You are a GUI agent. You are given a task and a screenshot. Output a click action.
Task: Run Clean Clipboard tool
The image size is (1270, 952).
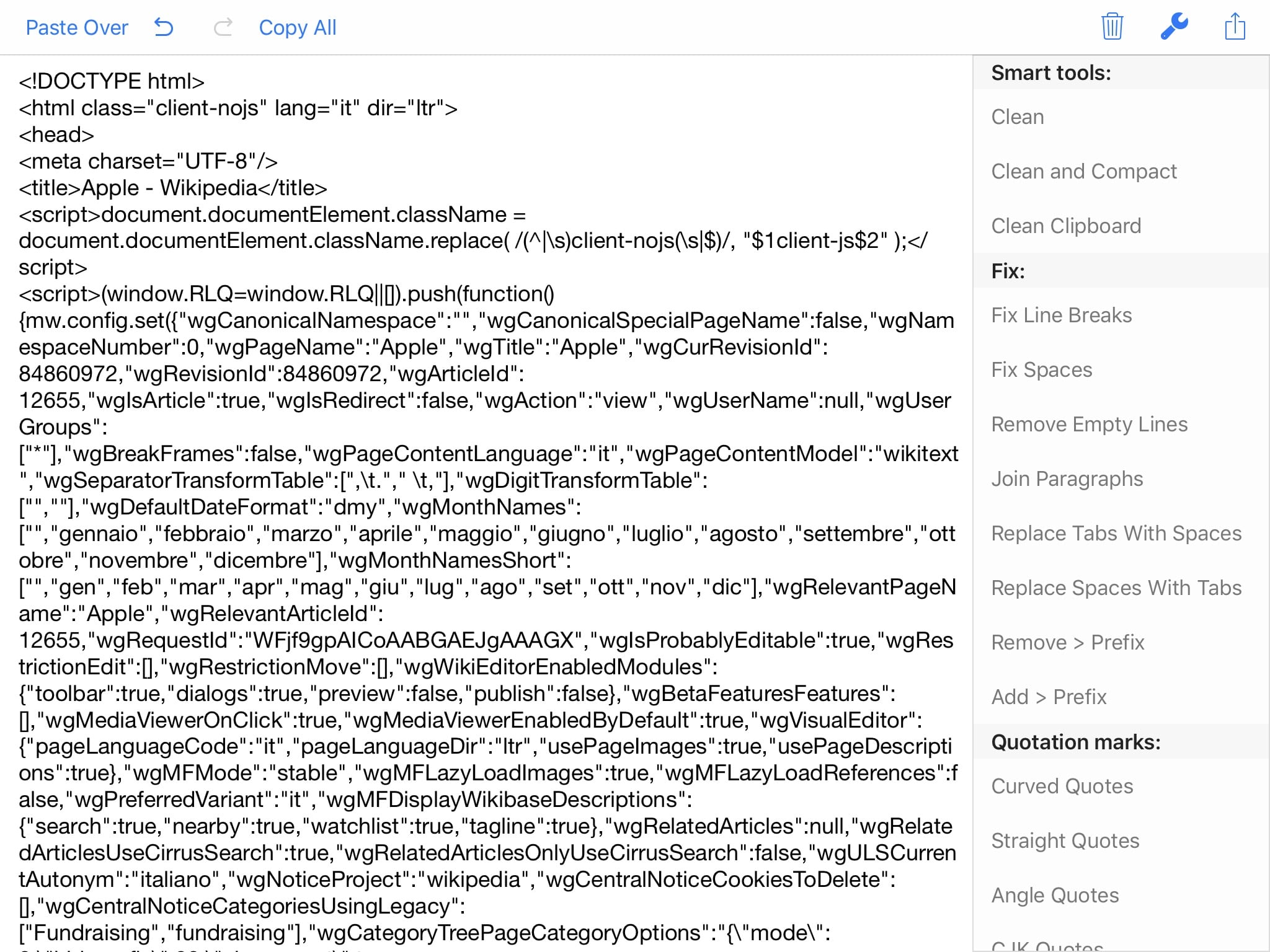(x=1066, y=226)
